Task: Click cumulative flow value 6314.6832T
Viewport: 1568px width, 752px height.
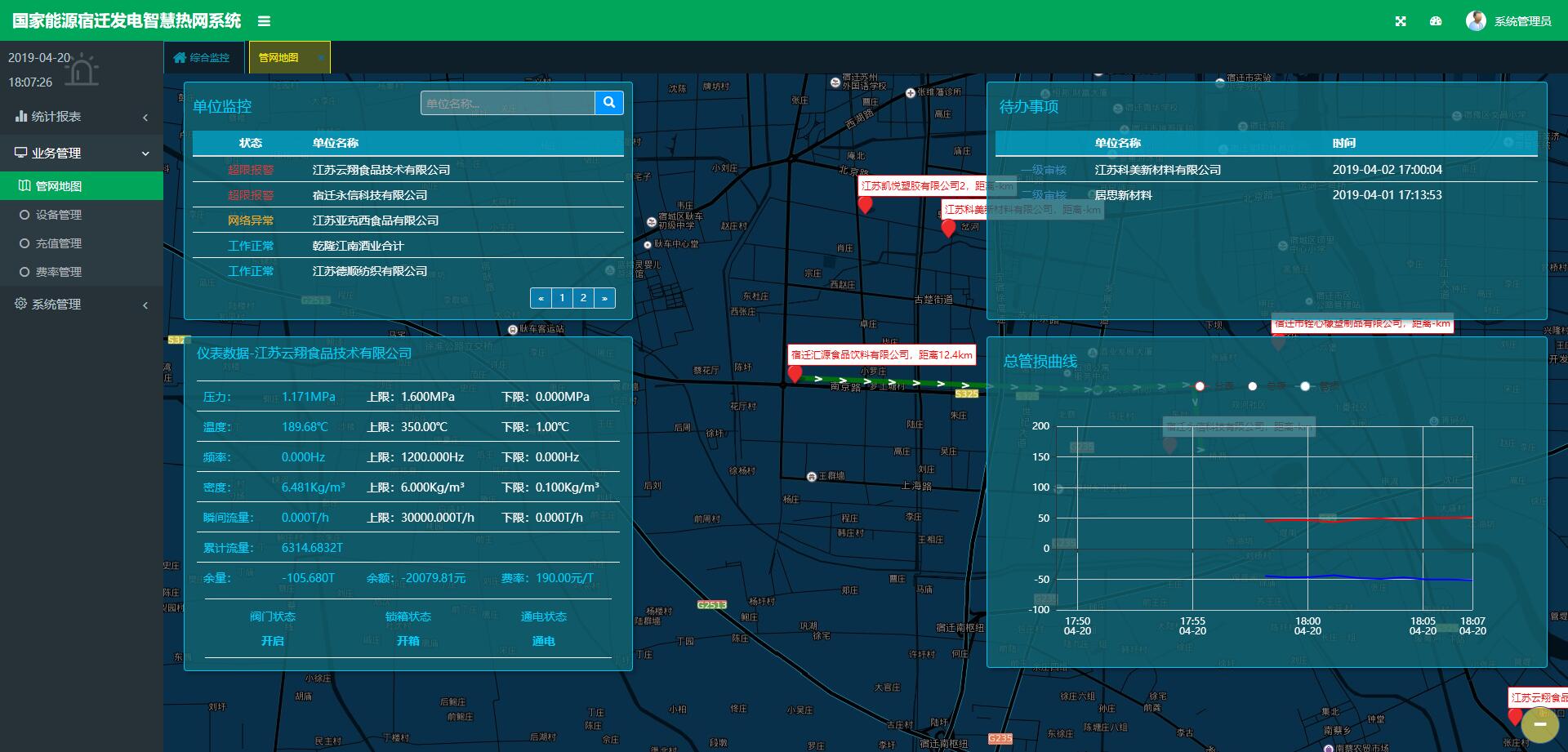Action: click(313, 548)
